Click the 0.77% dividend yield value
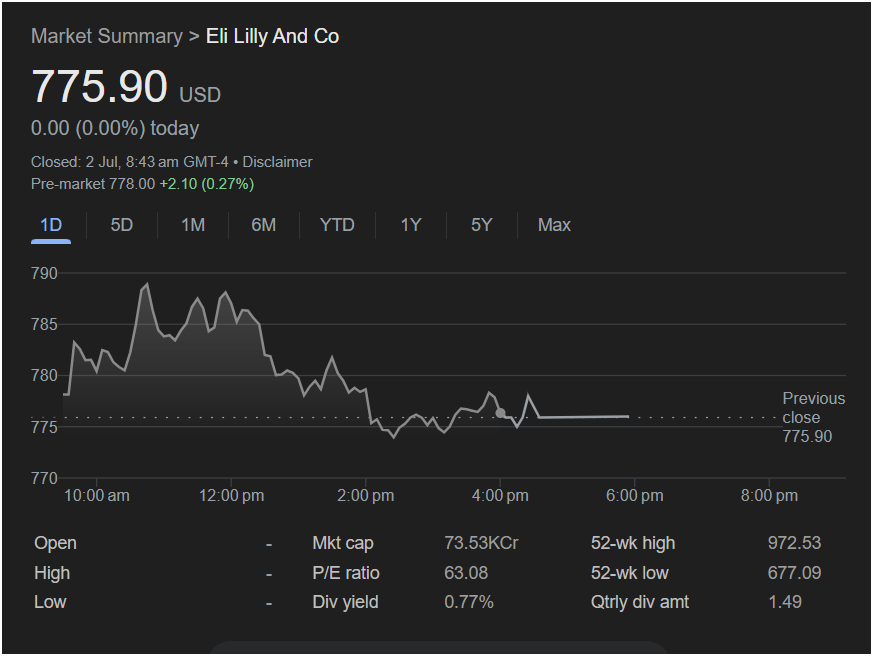 (x=469, y=602)
